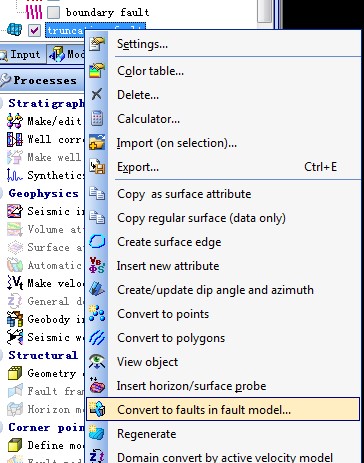
Task: Click the Color table icon
Action: click(97, 71)
